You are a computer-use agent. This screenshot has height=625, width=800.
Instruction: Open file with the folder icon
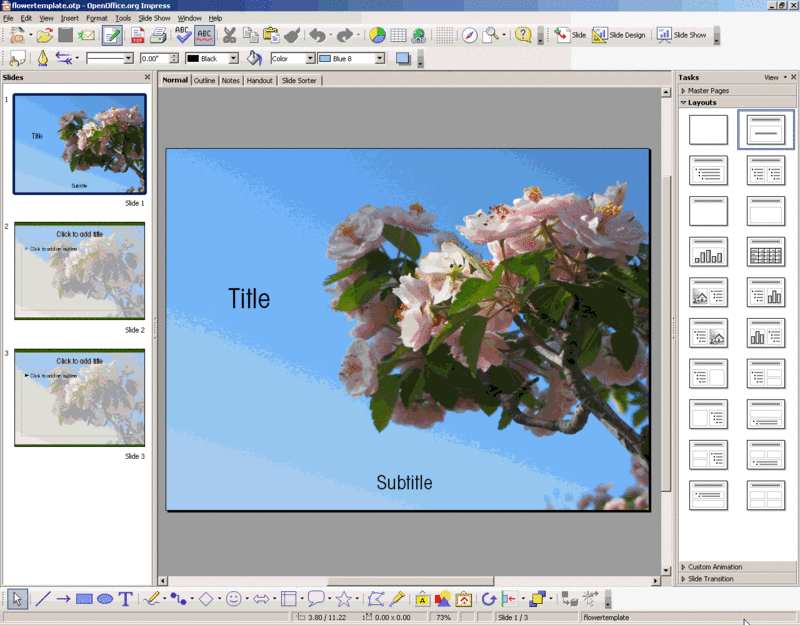pyautogui.click(x=44, y=35)
